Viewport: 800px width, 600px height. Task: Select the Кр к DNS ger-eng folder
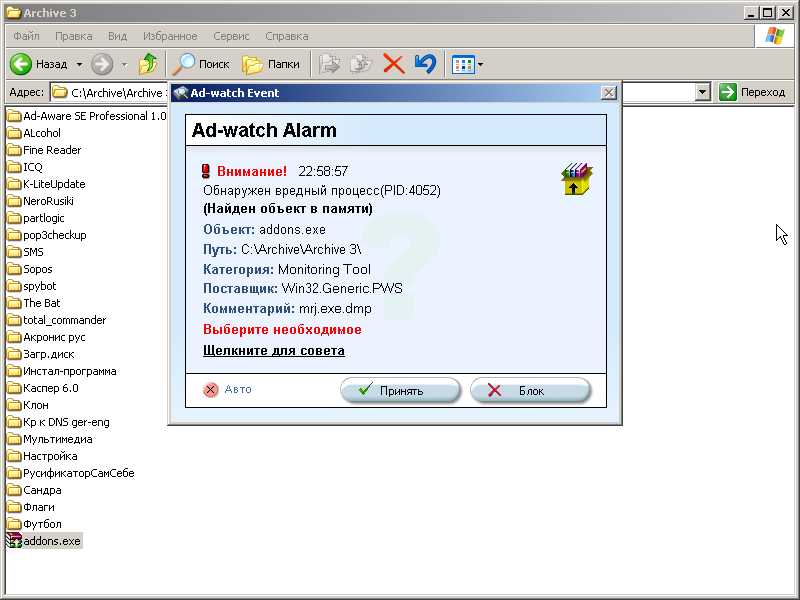pos(59,422)
